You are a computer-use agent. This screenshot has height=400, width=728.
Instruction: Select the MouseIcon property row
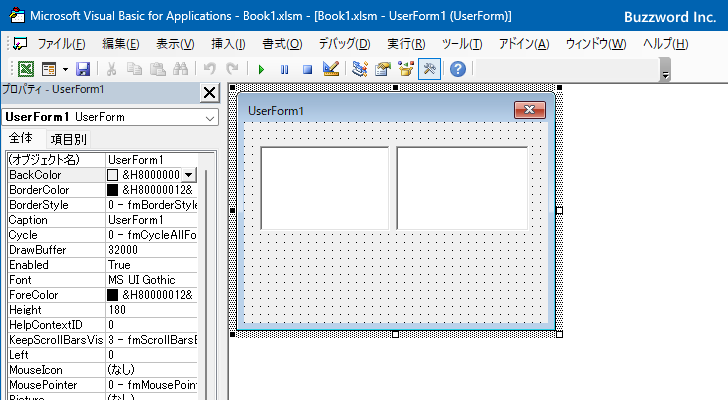[x=102, y=370]
